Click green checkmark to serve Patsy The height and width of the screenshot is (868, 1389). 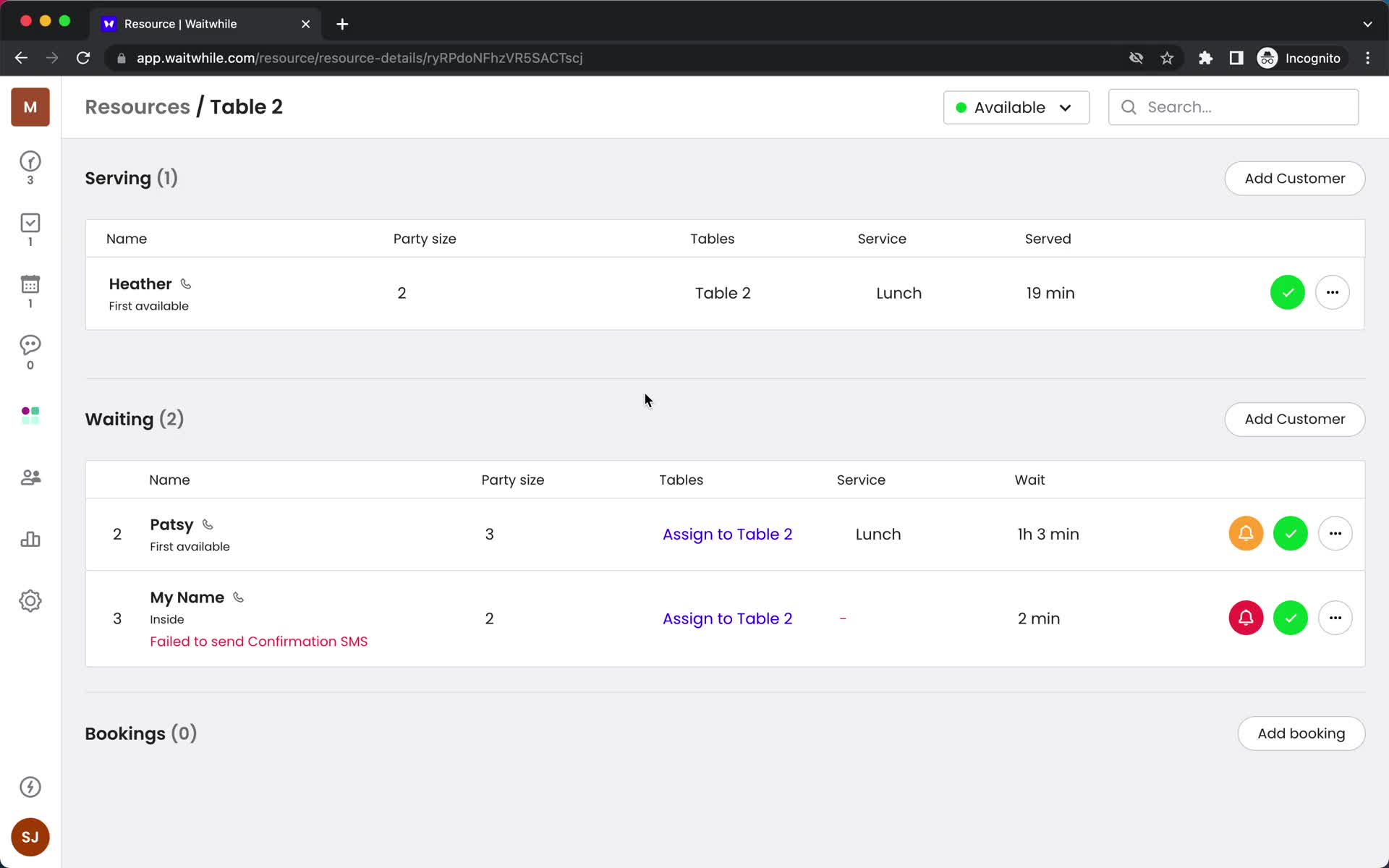click(1290, 533)
